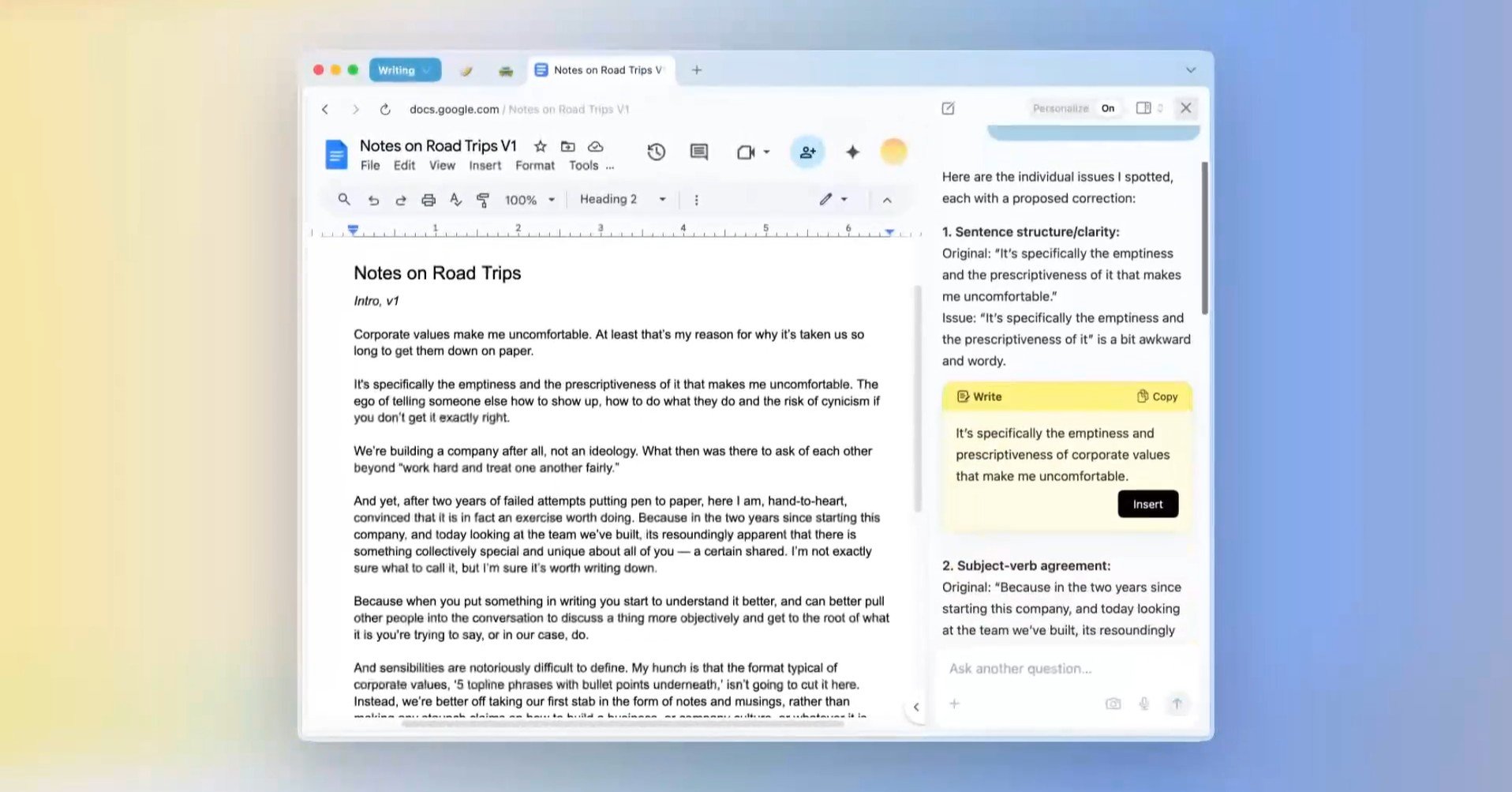
Task: Open editing mode pencil dropdown
Action: pyautogui.click(x=833, y=200)
